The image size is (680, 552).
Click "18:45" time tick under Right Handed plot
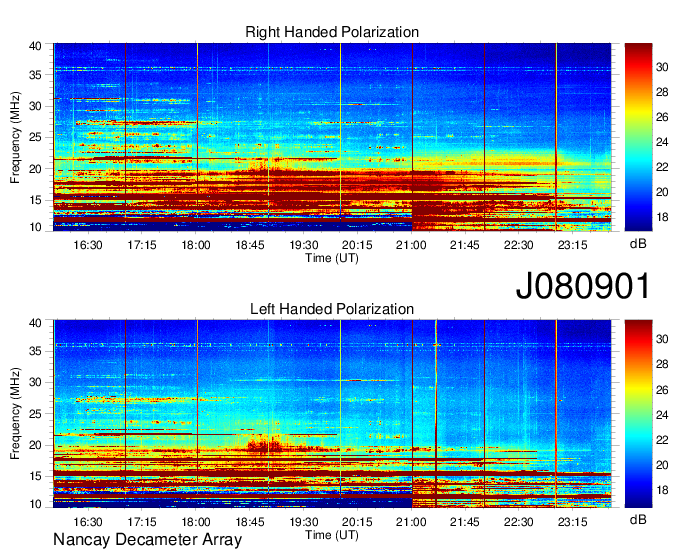(250, 245)
